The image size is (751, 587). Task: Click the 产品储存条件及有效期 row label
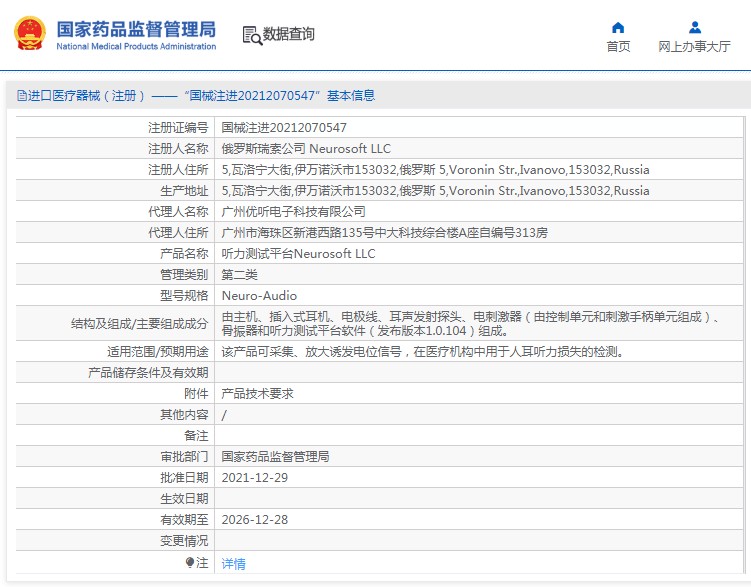click(x=148, y=373)
